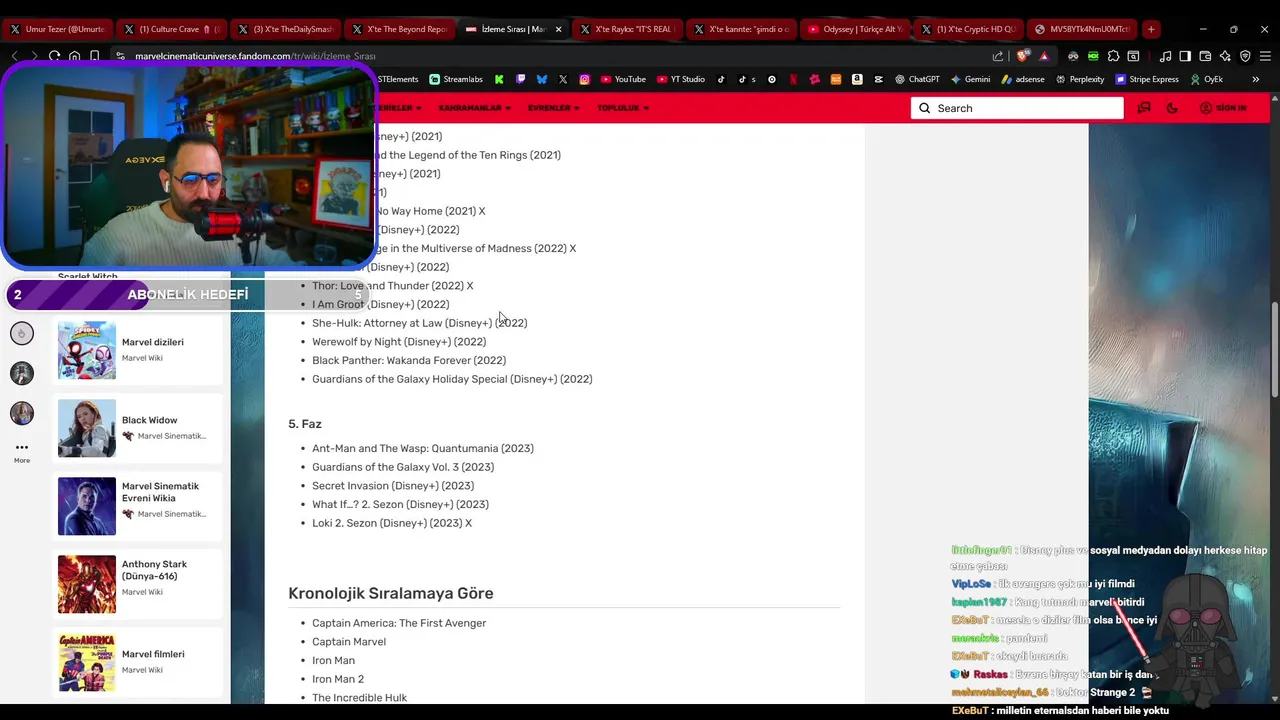Open Black Panther: Wakanda Forever link
This screenshot has width=1280, height=720.
point(409,360)
